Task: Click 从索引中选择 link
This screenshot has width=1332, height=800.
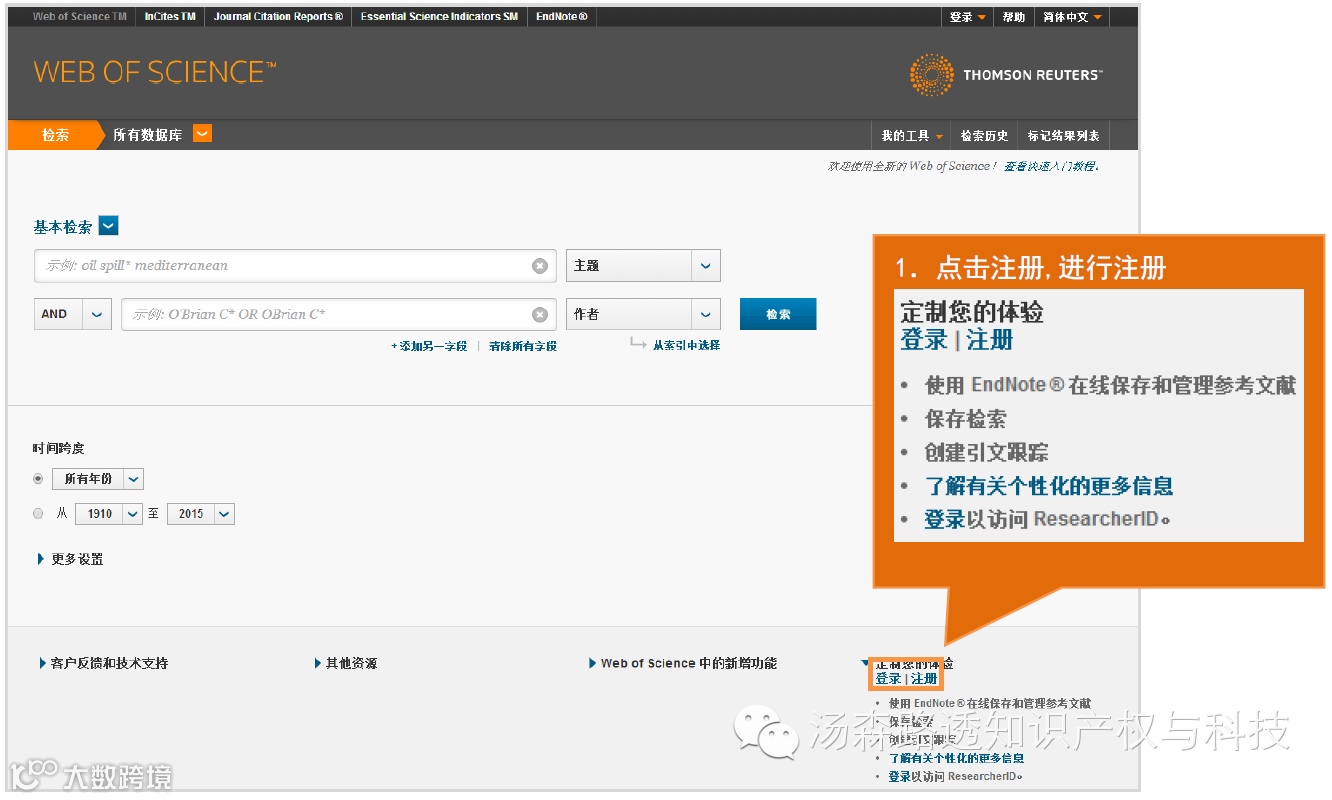Action: pyautogui.click(x=686, y=345)
